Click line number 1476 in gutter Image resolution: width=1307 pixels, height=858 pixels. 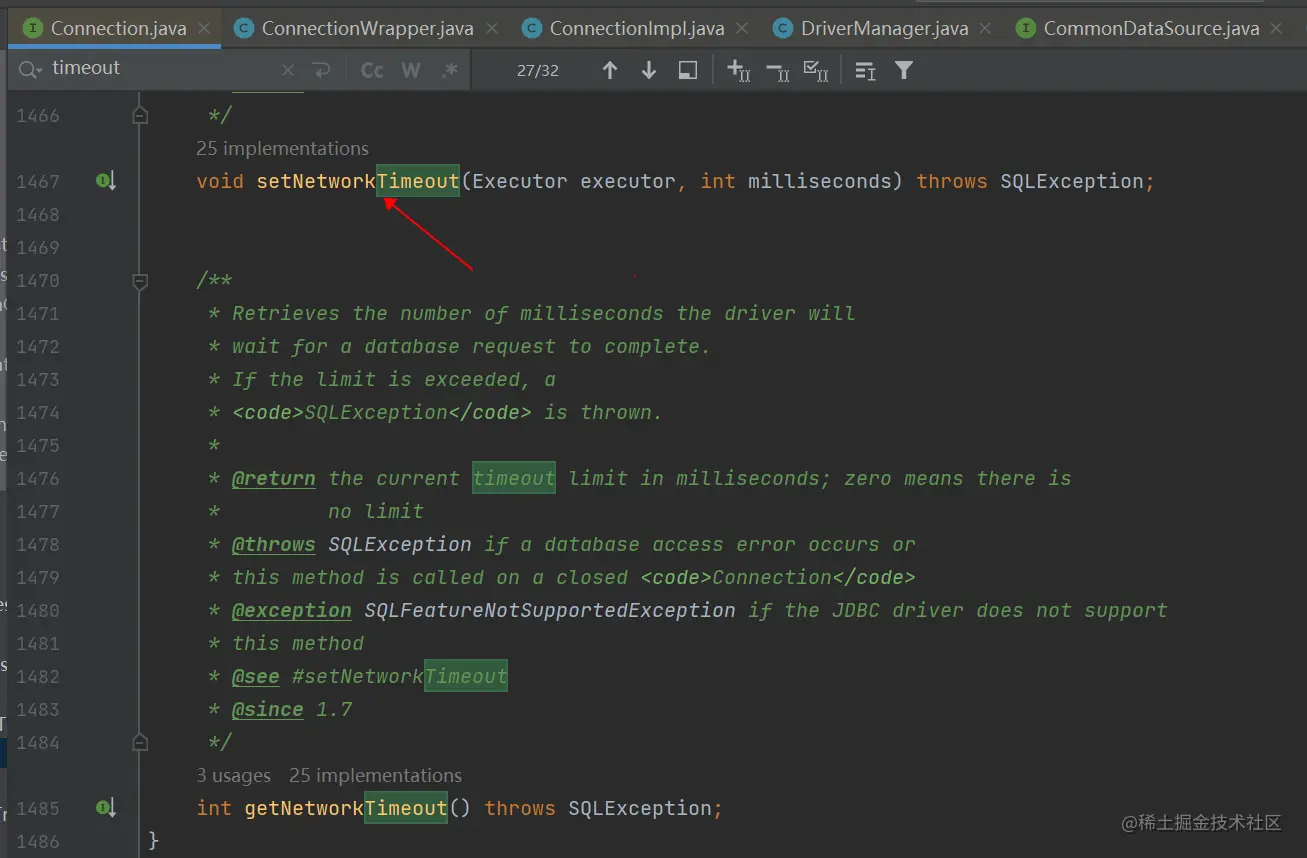pos(38,478)
